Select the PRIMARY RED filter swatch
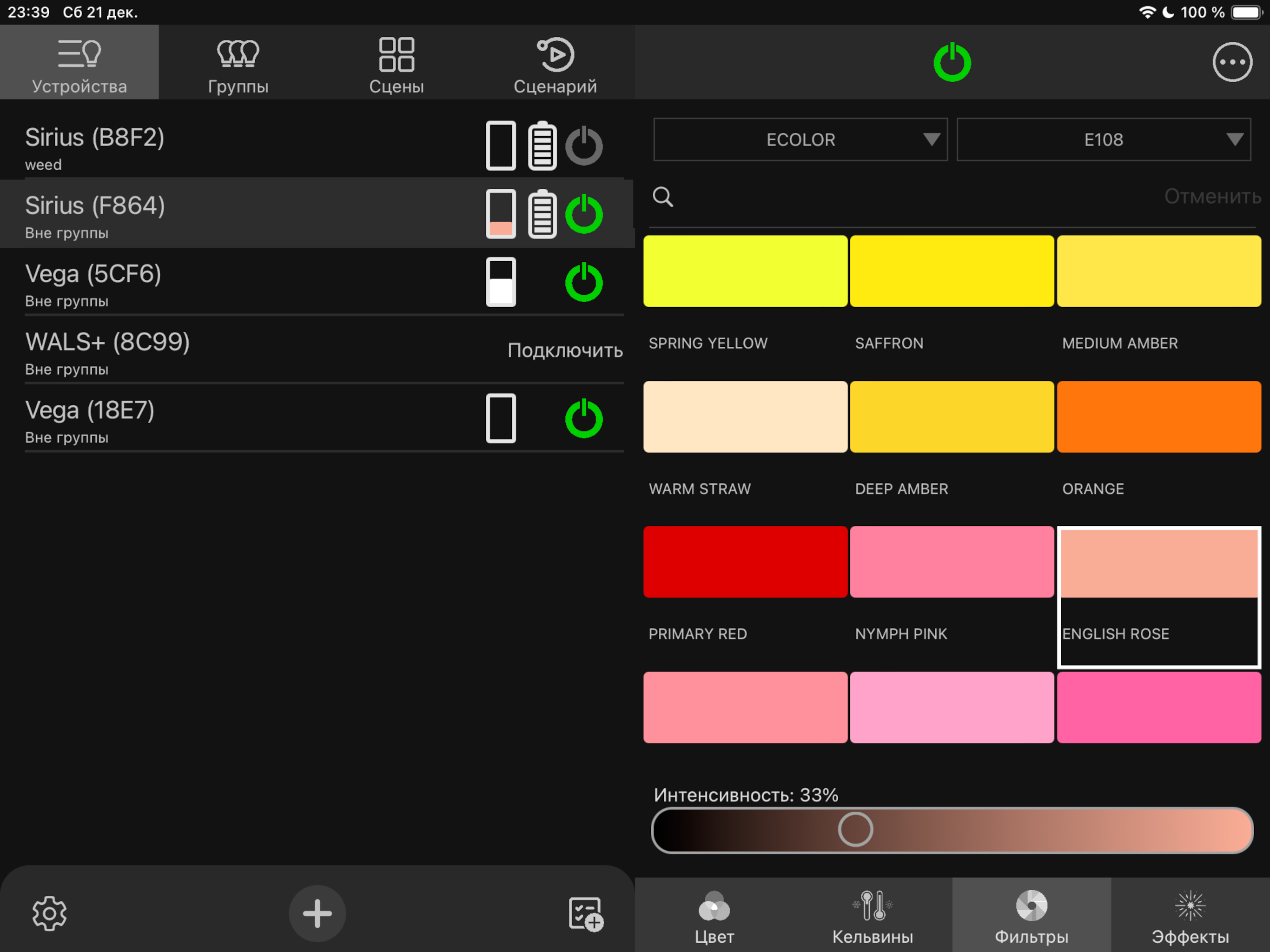1270x952 pixels. (745, 562)
